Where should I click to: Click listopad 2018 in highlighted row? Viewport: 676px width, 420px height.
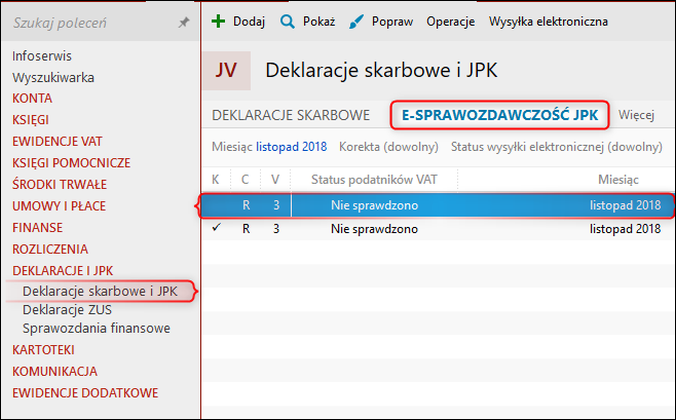pos(625,205)
